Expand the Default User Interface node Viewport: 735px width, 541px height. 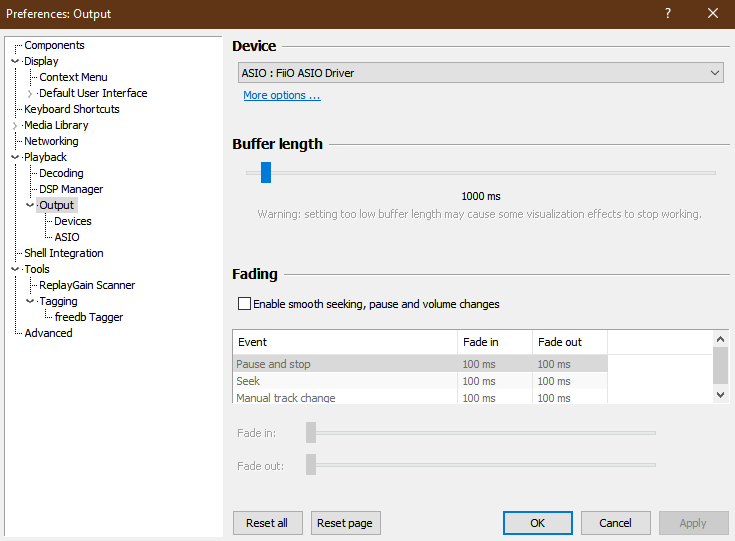(x=30, y=93)
